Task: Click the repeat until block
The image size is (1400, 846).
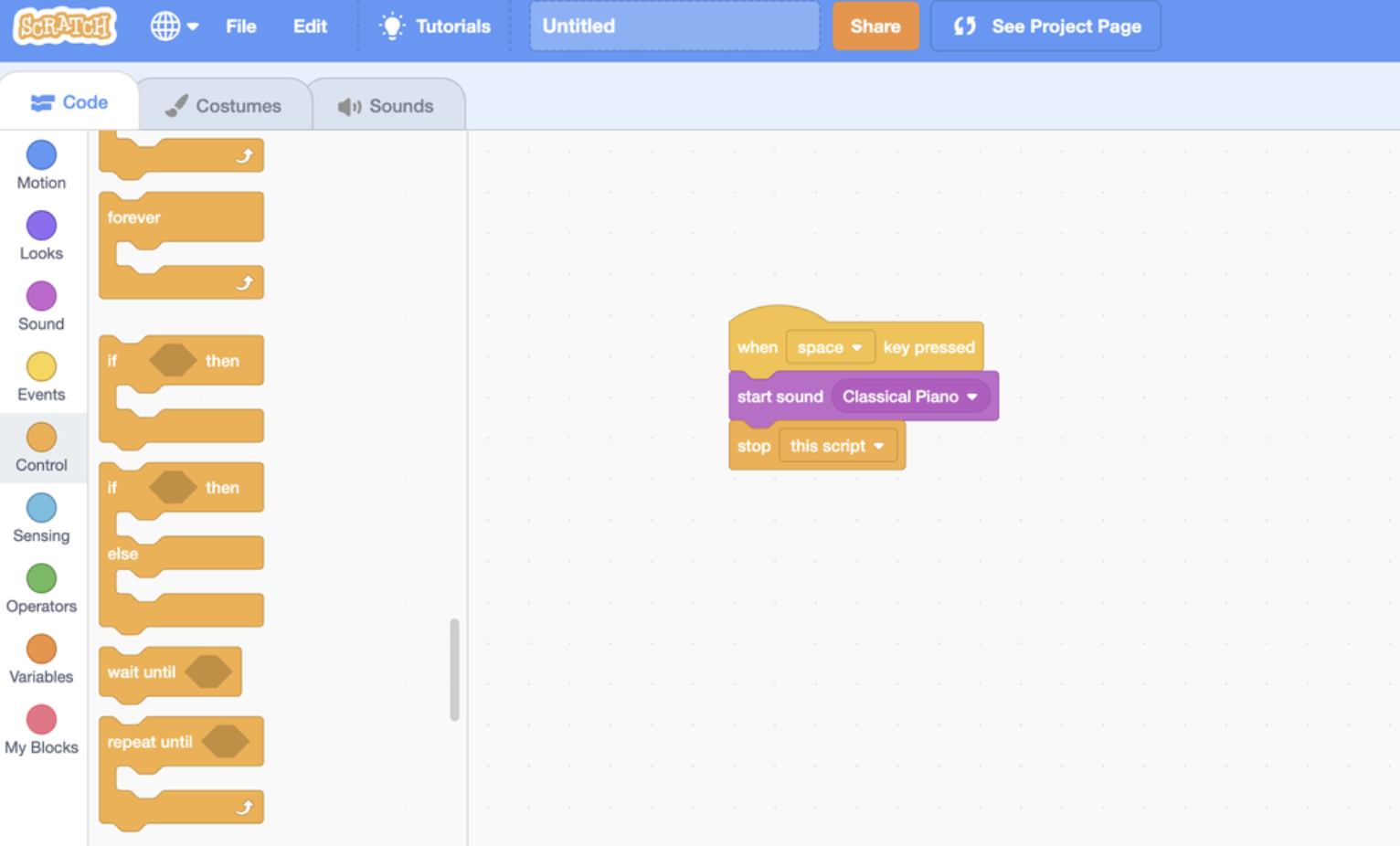Action: point(181,742)
